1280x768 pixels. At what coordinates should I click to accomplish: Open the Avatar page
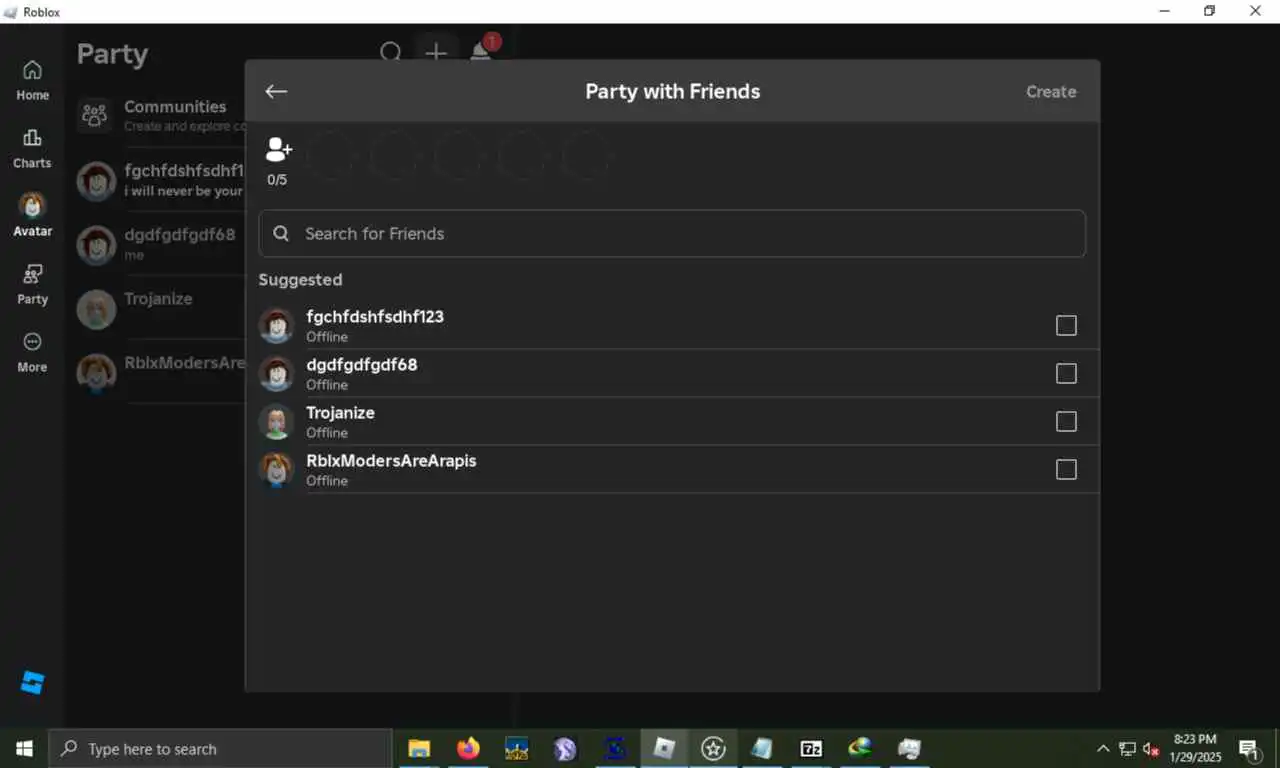tap(32, 215)
